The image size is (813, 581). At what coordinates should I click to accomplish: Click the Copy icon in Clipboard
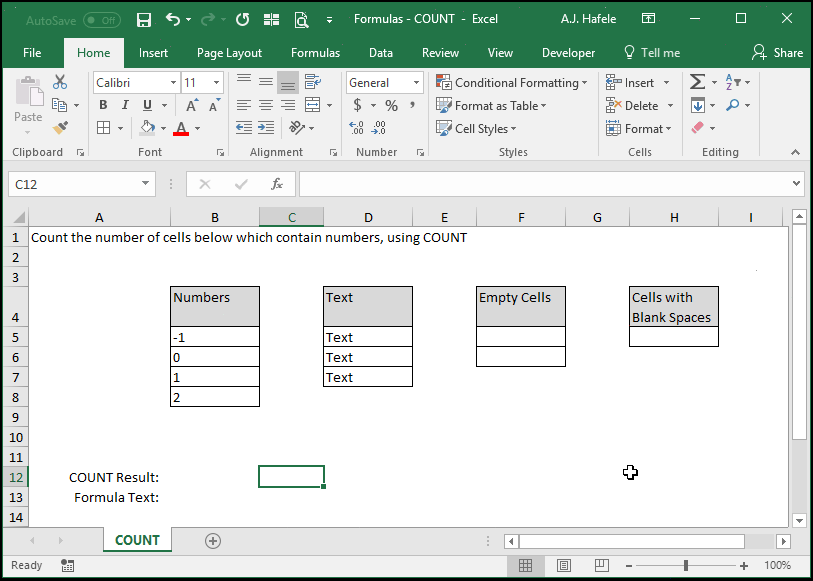click(60, 105)
